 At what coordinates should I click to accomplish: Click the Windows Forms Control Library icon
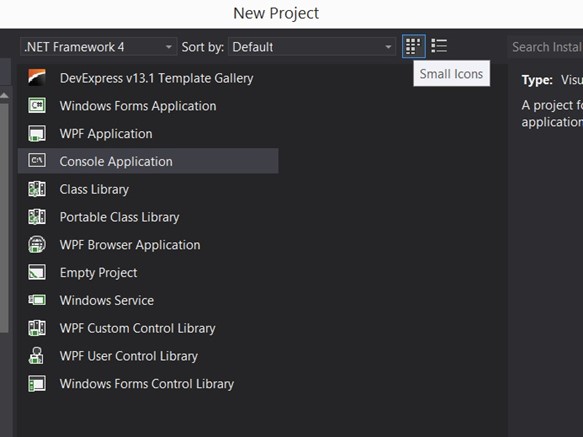point(37,383)
